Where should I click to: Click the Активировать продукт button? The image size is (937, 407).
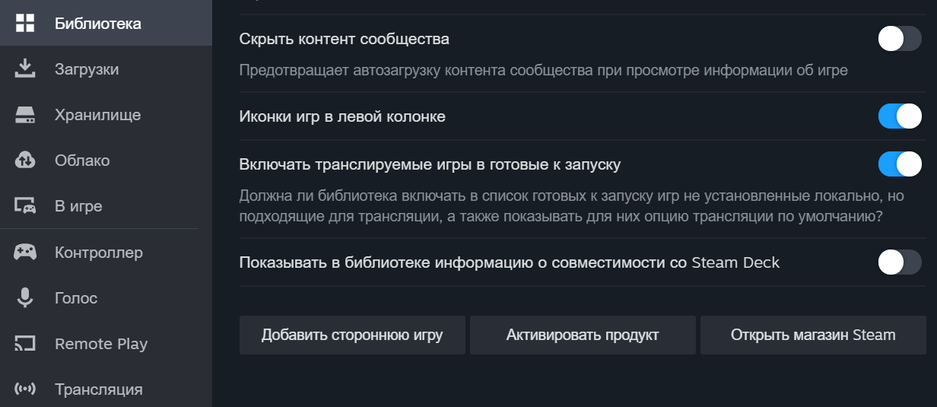click(582, 335)
